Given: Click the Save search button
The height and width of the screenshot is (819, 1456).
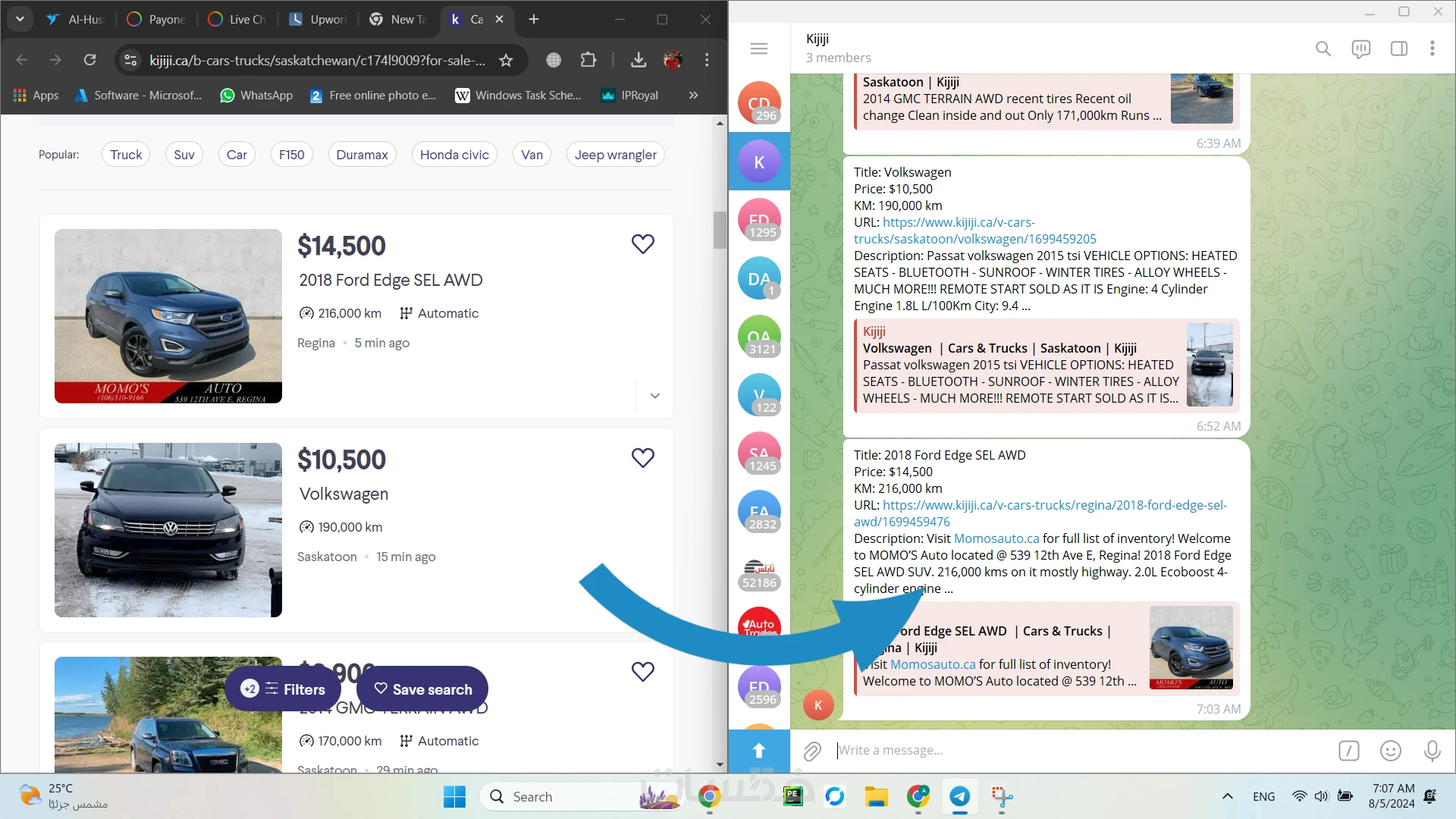Looking at the screenshot, I should coord(422,689).
